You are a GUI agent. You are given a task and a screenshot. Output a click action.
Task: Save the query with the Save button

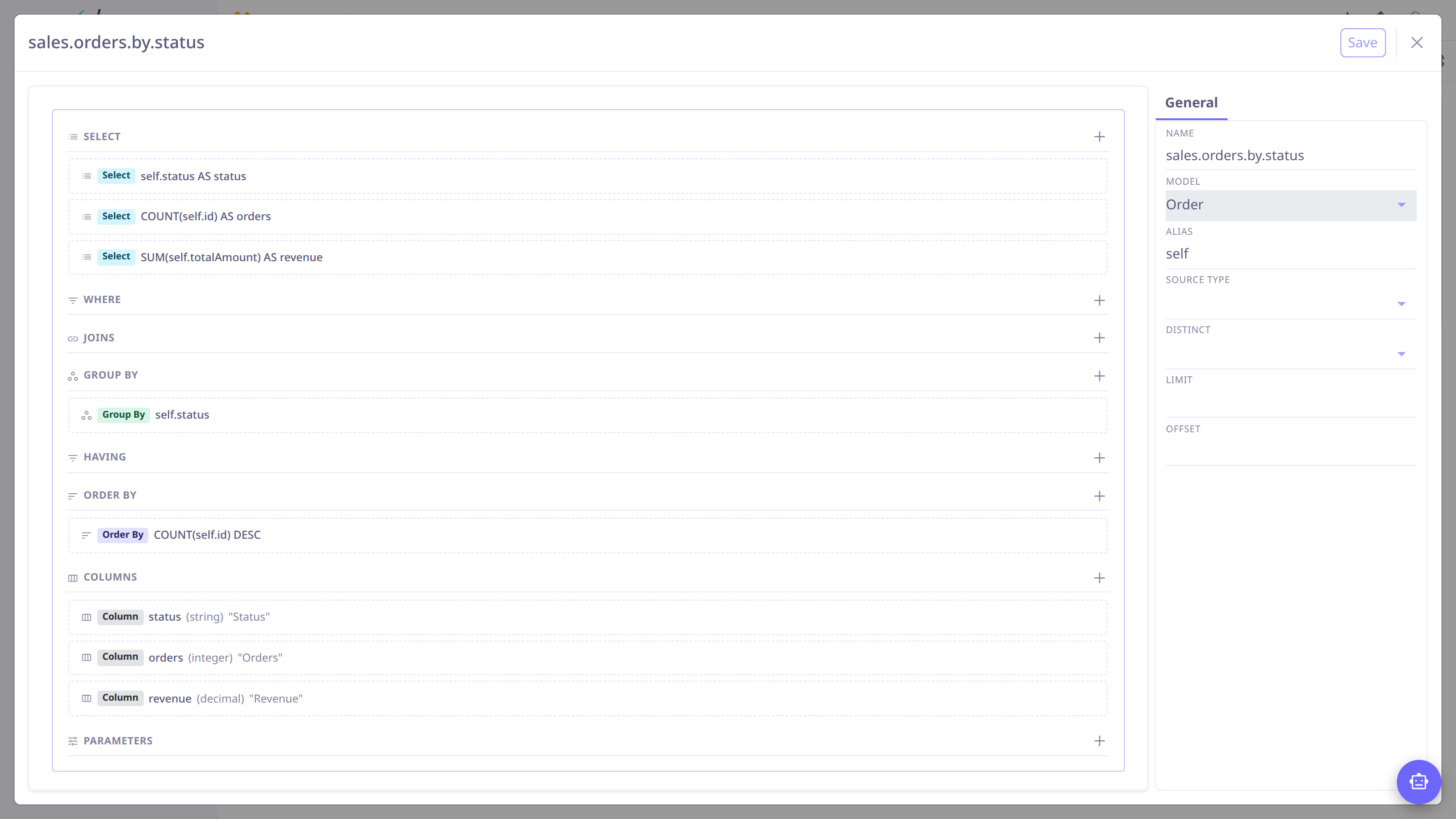click(x=1362, y=42)
